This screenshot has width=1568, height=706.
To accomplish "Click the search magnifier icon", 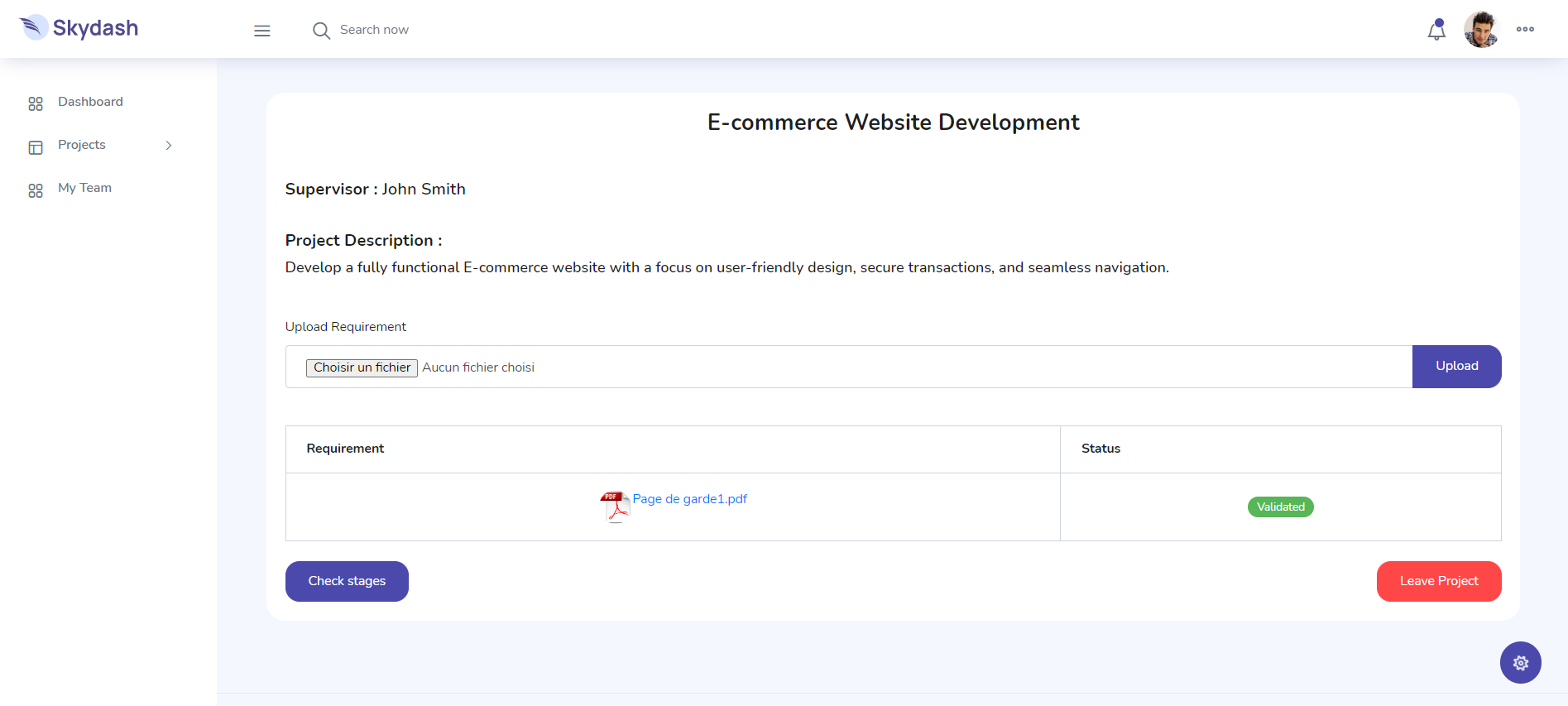I will point(321,31).
